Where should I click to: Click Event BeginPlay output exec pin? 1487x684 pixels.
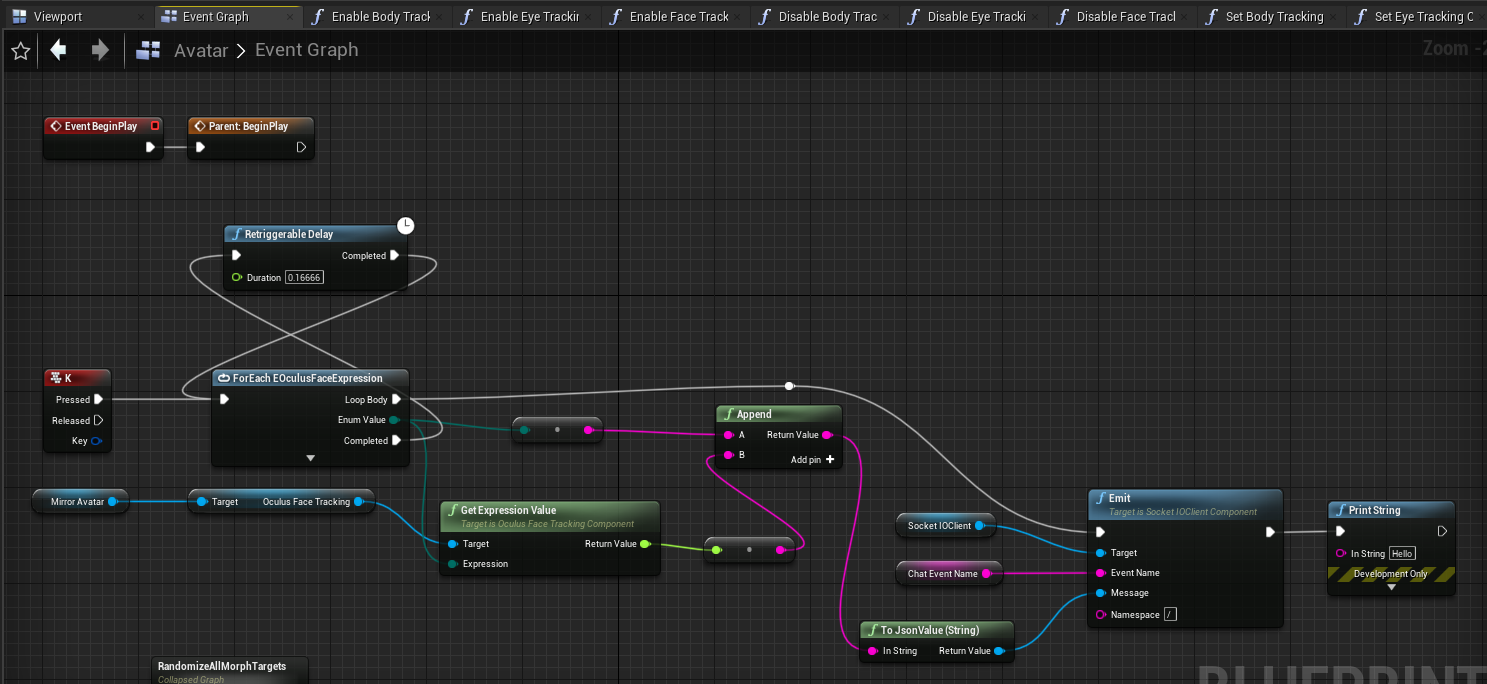click(x=150, y=147)
